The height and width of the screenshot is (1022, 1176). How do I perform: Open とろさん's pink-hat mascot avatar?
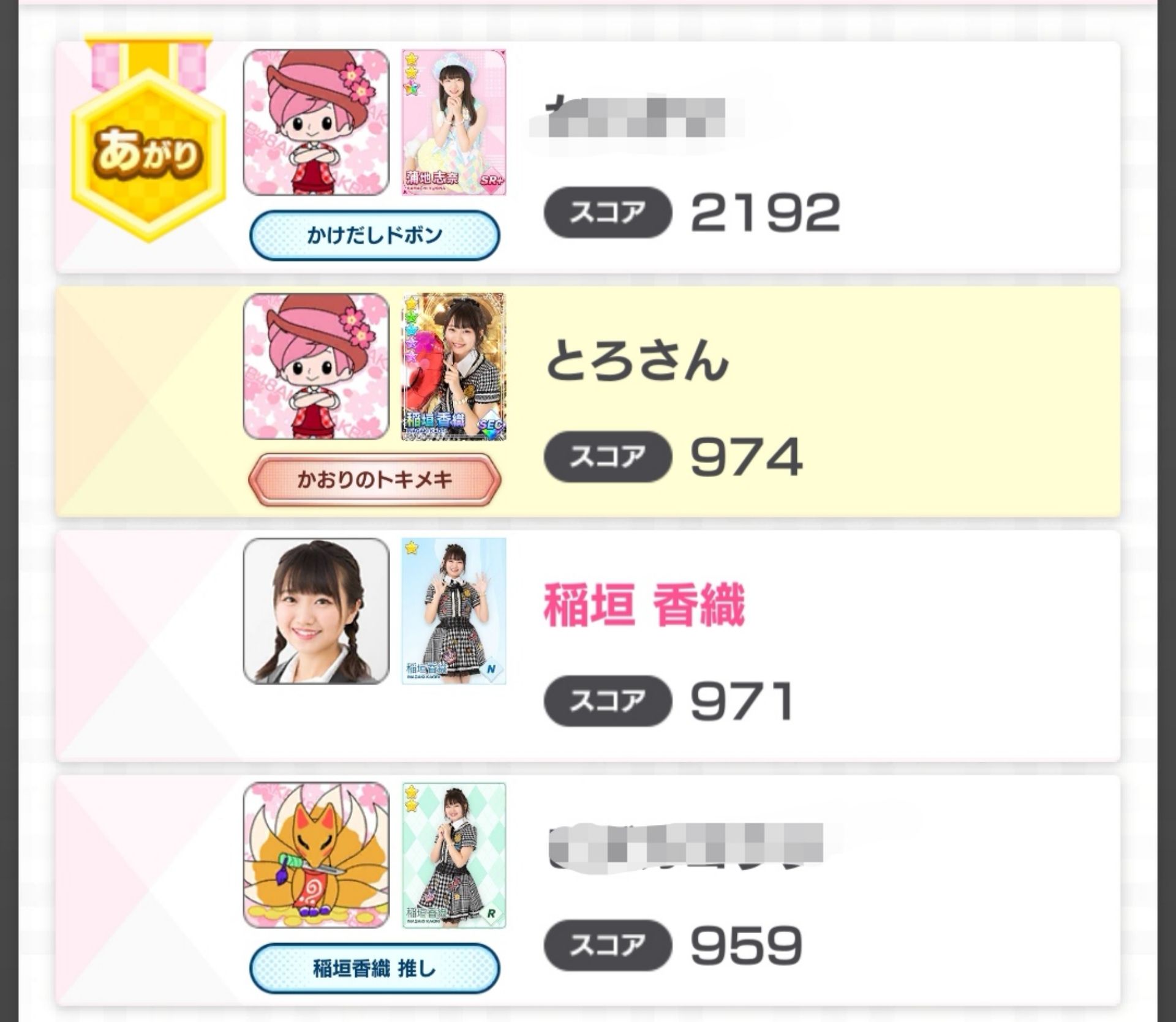[x=316, y=366]
